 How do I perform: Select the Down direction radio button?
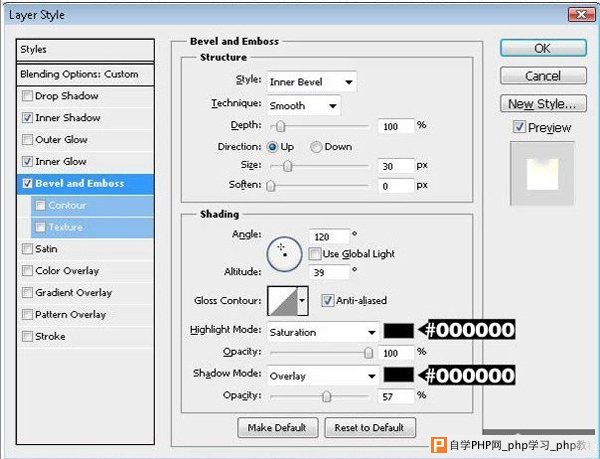coord(316,147)
